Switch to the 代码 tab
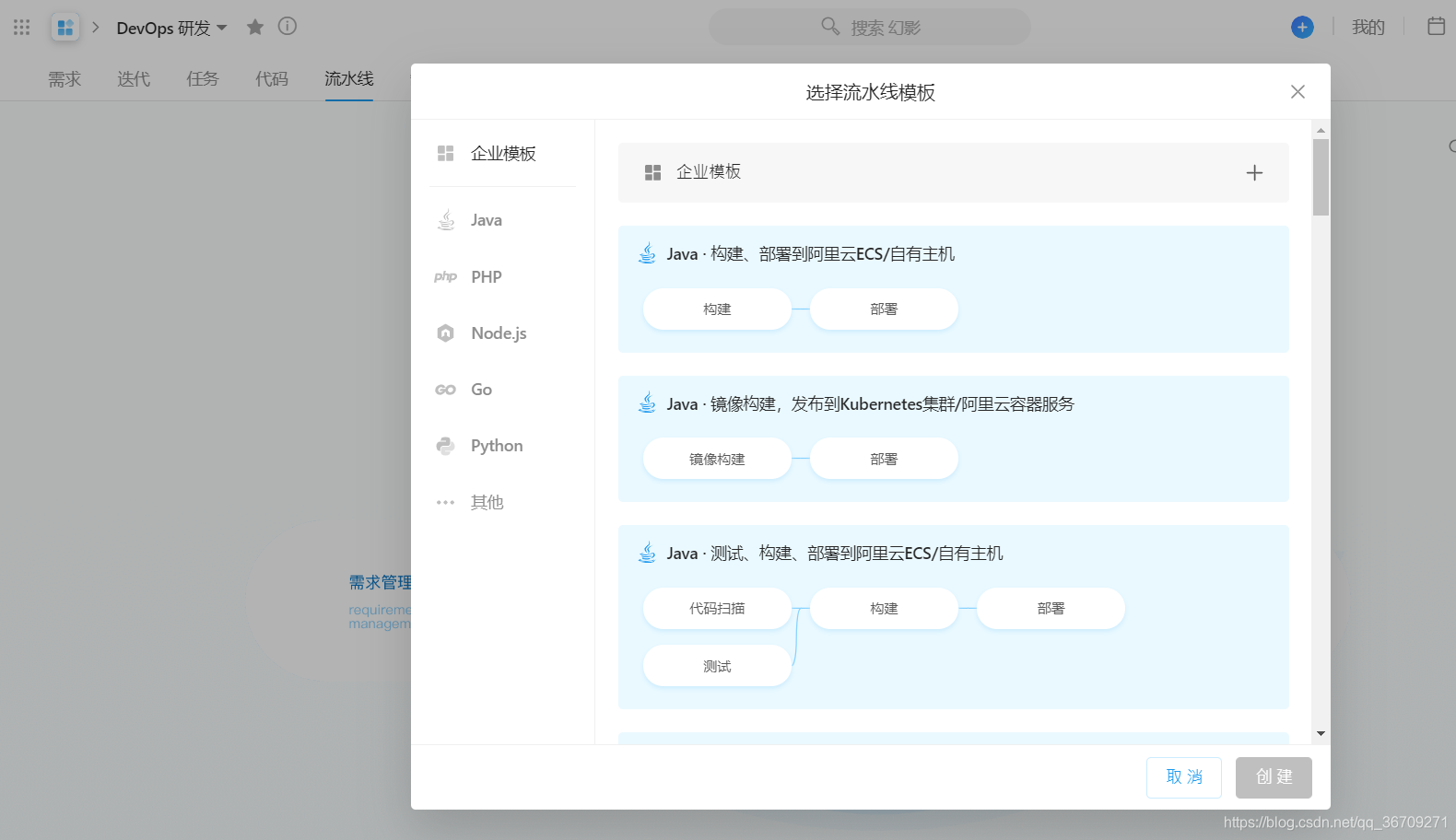This screenshot has height=840, width=1456. click(272, 79)
